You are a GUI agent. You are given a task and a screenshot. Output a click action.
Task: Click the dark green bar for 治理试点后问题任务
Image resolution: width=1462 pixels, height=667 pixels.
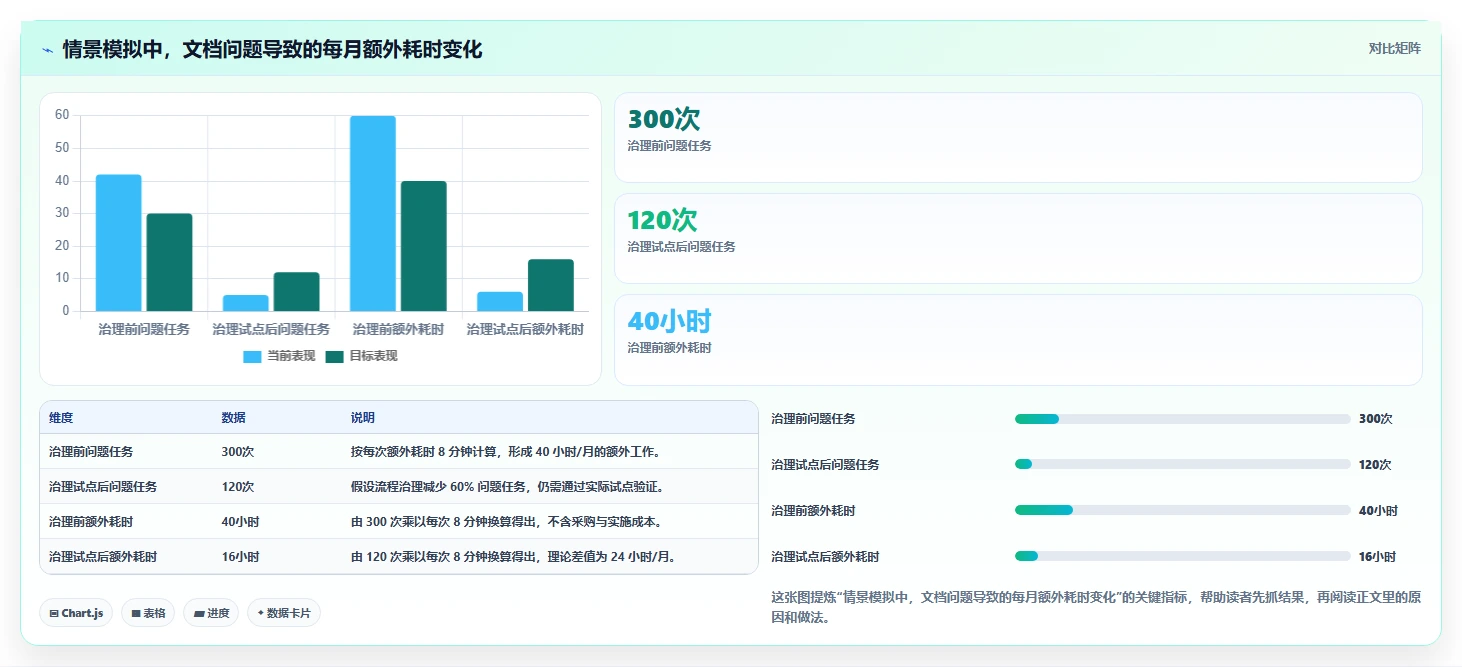[297, 292]
